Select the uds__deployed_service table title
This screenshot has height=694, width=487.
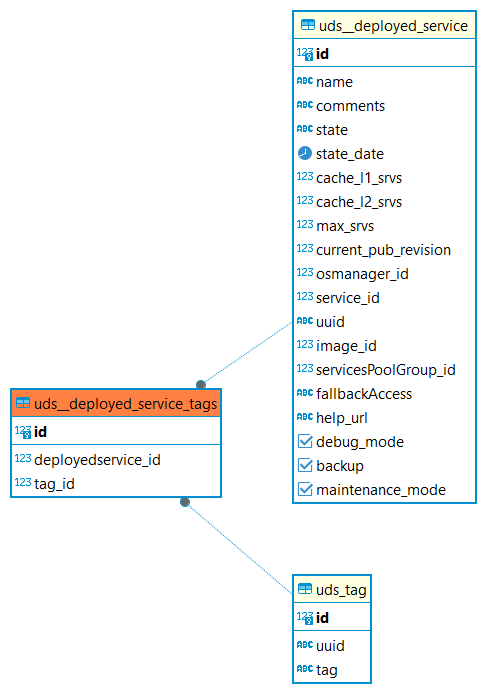point(393,26)
